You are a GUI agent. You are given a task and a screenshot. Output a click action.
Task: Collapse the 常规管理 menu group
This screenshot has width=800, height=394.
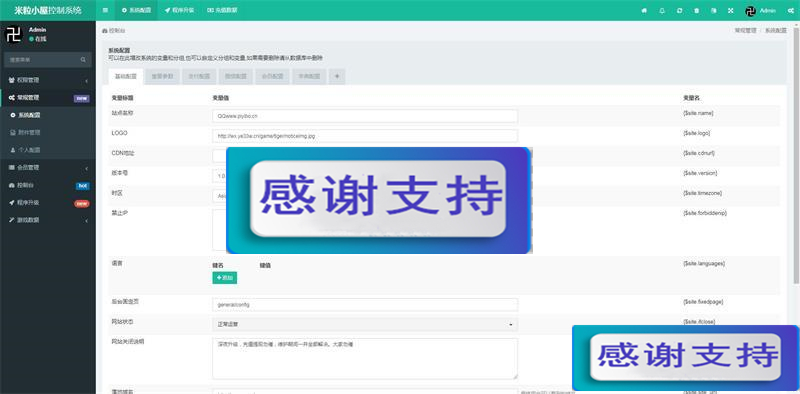point(48,97)
